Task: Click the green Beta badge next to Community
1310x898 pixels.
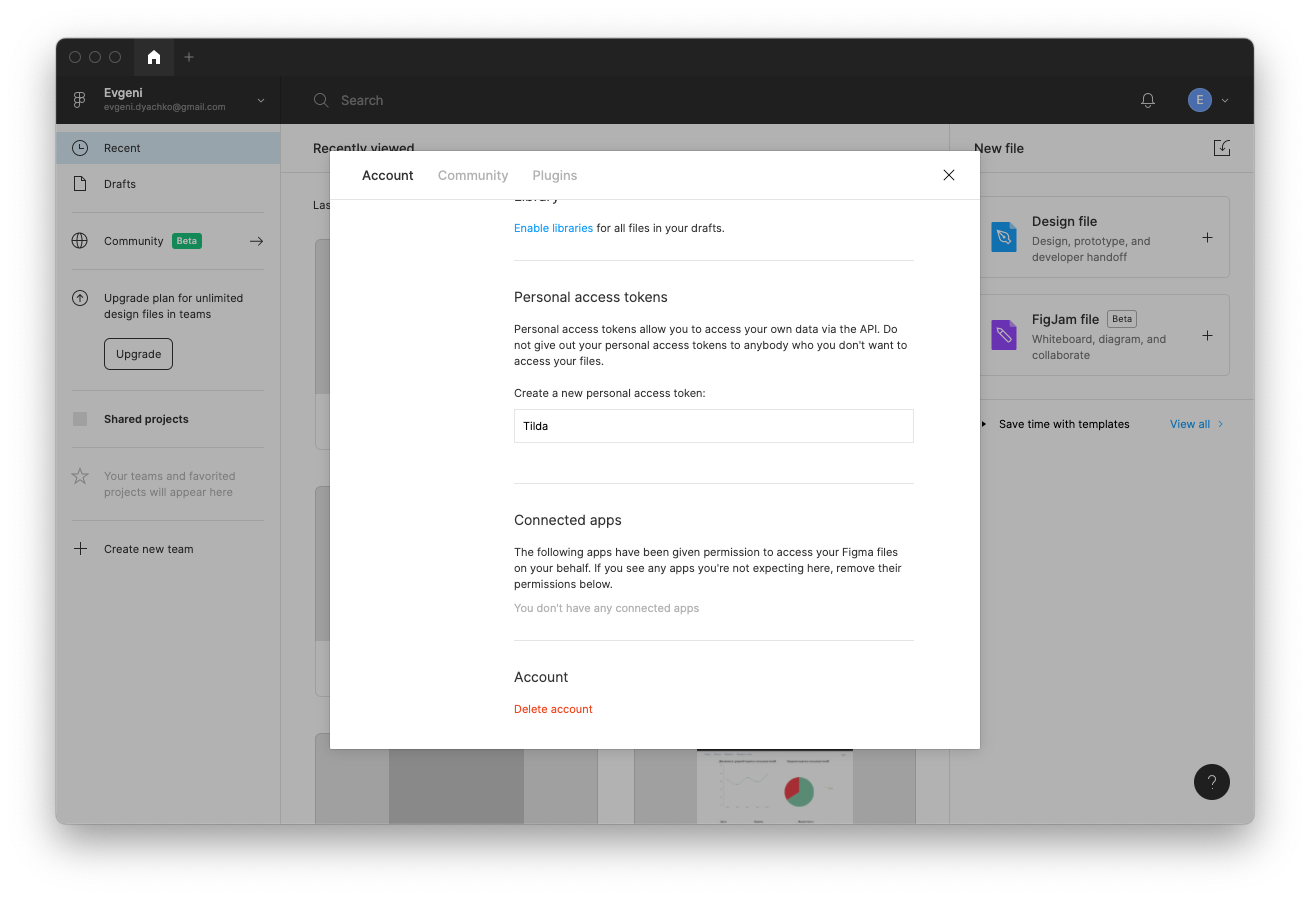Action: point(187,241)
